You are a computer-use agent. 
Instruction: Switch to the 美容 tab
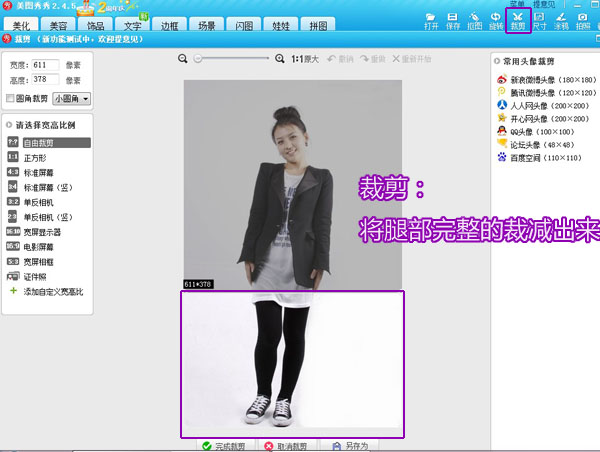click(59, 24)
